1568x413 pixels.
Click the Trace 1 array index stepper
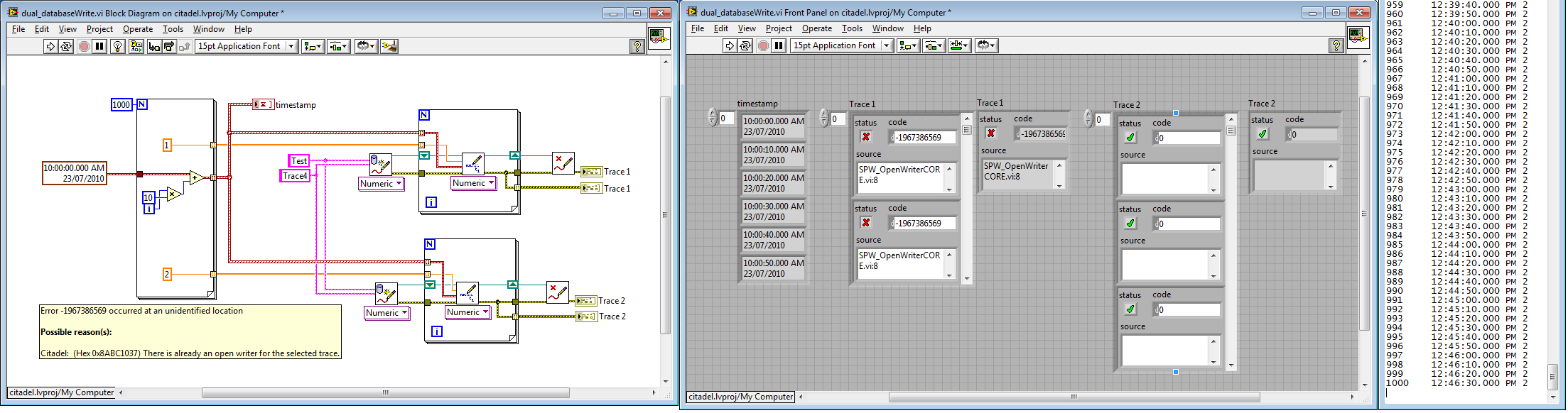click(824, 118)
